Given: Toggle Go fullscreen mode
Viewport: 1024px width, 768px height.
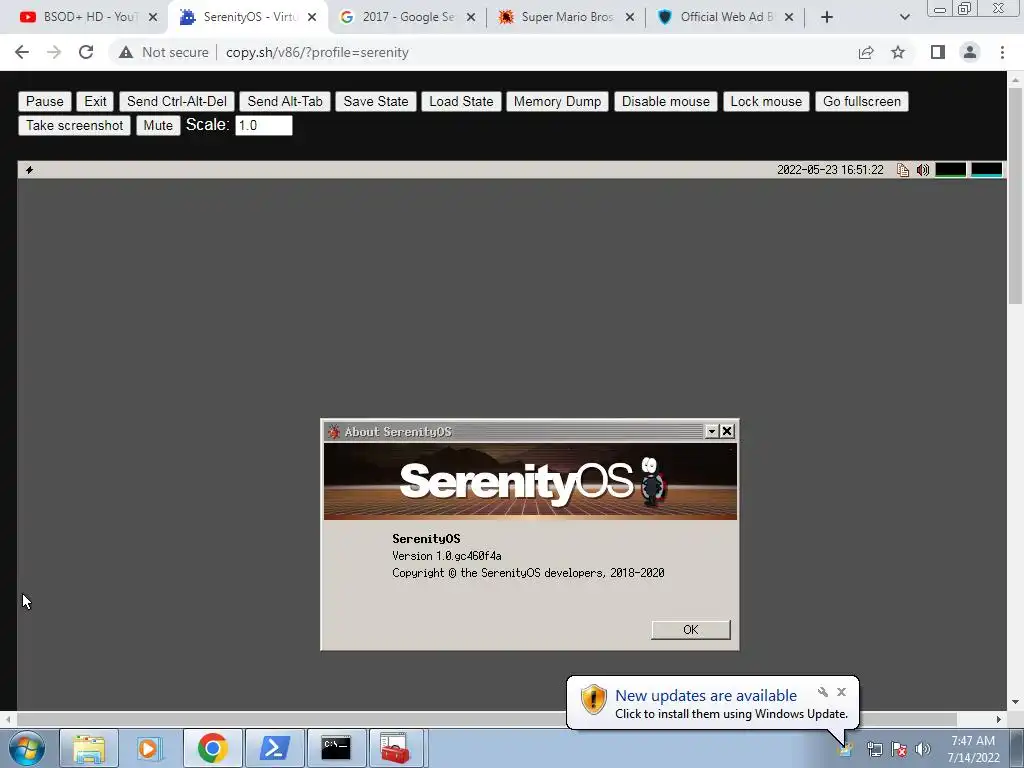Looking at the screenshot, I should pos(861,101).
